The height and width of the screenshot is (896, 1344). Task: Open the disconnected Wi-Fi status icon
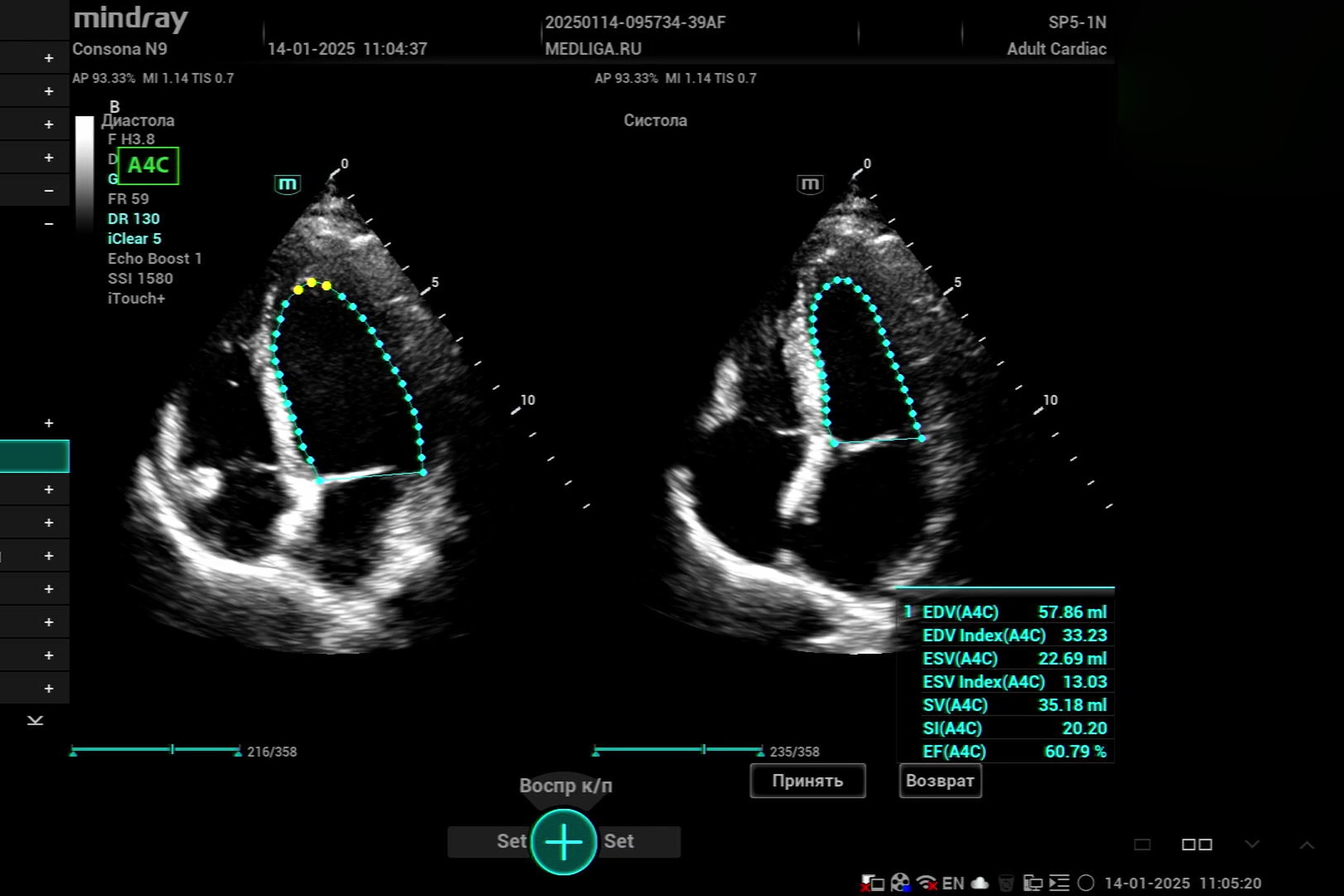(x=926, y=883)
